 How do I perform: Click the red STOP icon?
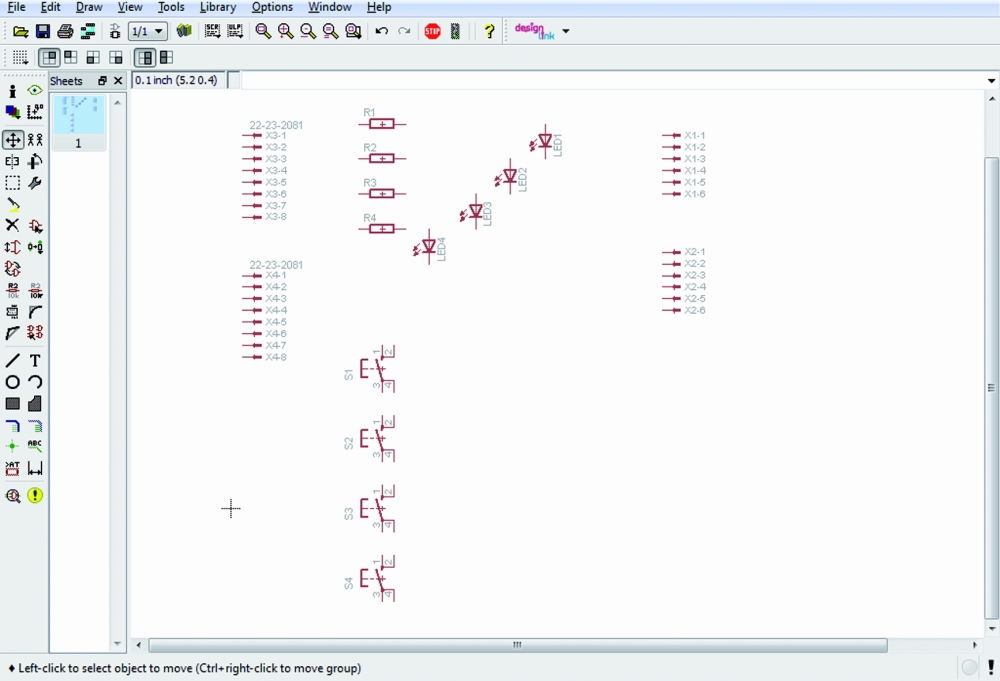(432, 32)
